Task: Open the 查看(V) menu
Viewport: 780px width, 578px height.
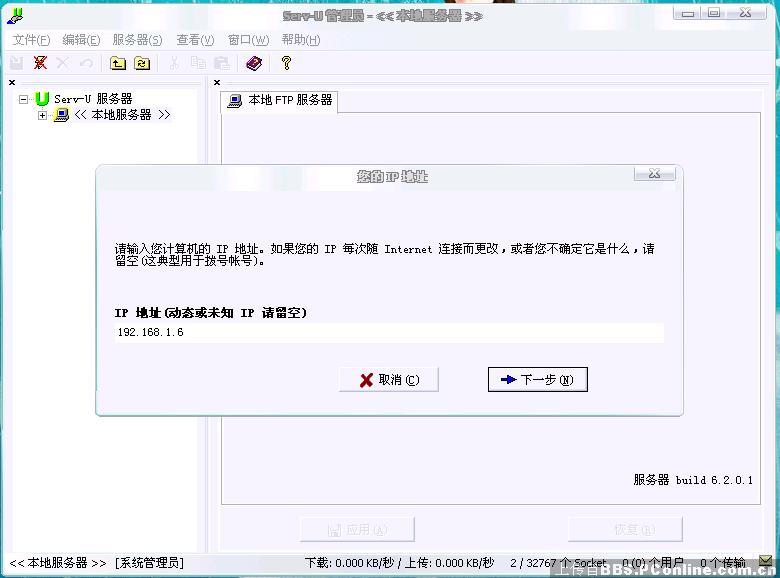Action: 195,40
